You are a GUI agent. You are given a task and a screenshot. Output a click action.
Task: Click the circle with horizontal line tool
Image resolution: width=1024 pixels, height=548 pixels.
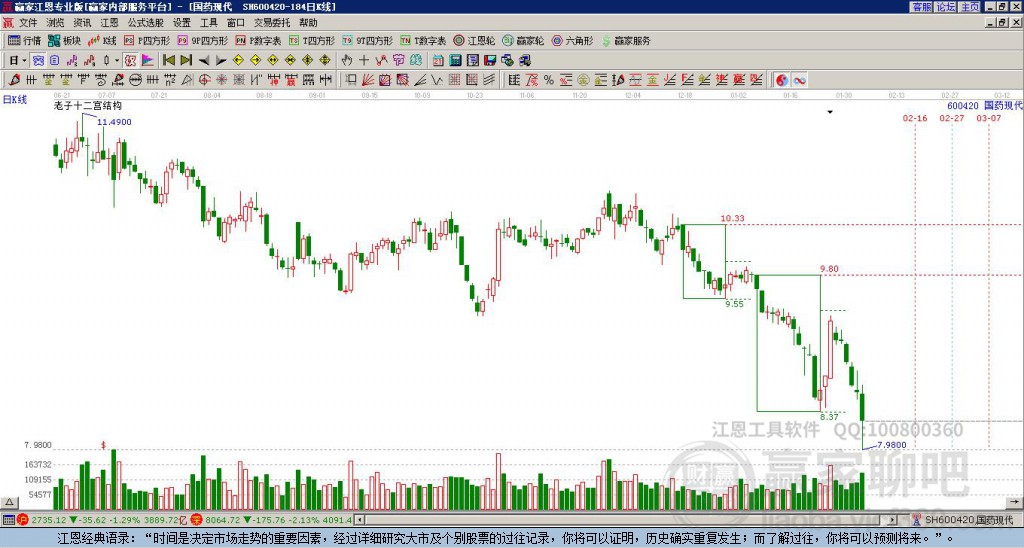(x=135, y=80)
